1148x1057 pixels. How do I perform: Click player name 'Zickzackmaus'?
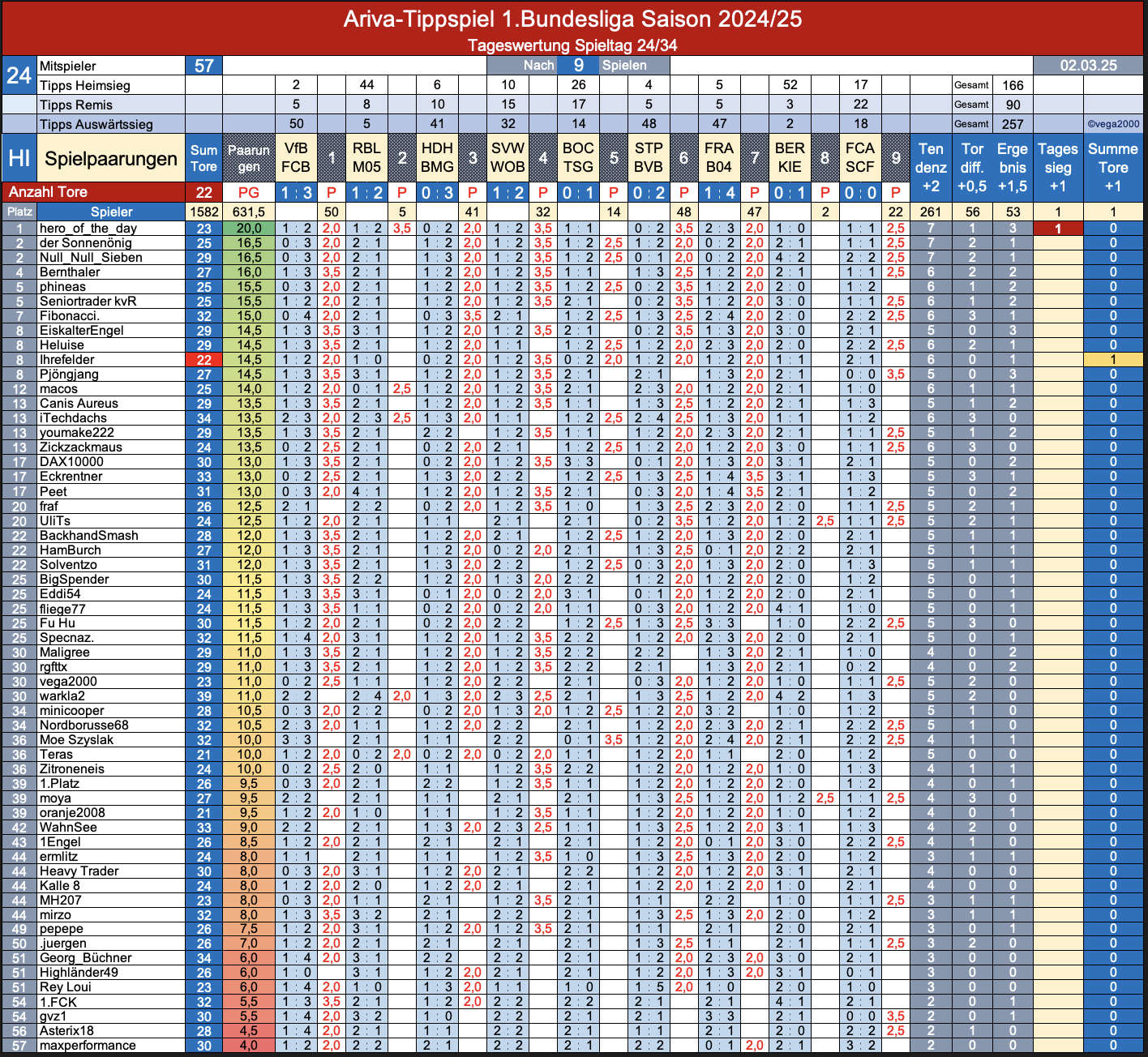(80, 447)
